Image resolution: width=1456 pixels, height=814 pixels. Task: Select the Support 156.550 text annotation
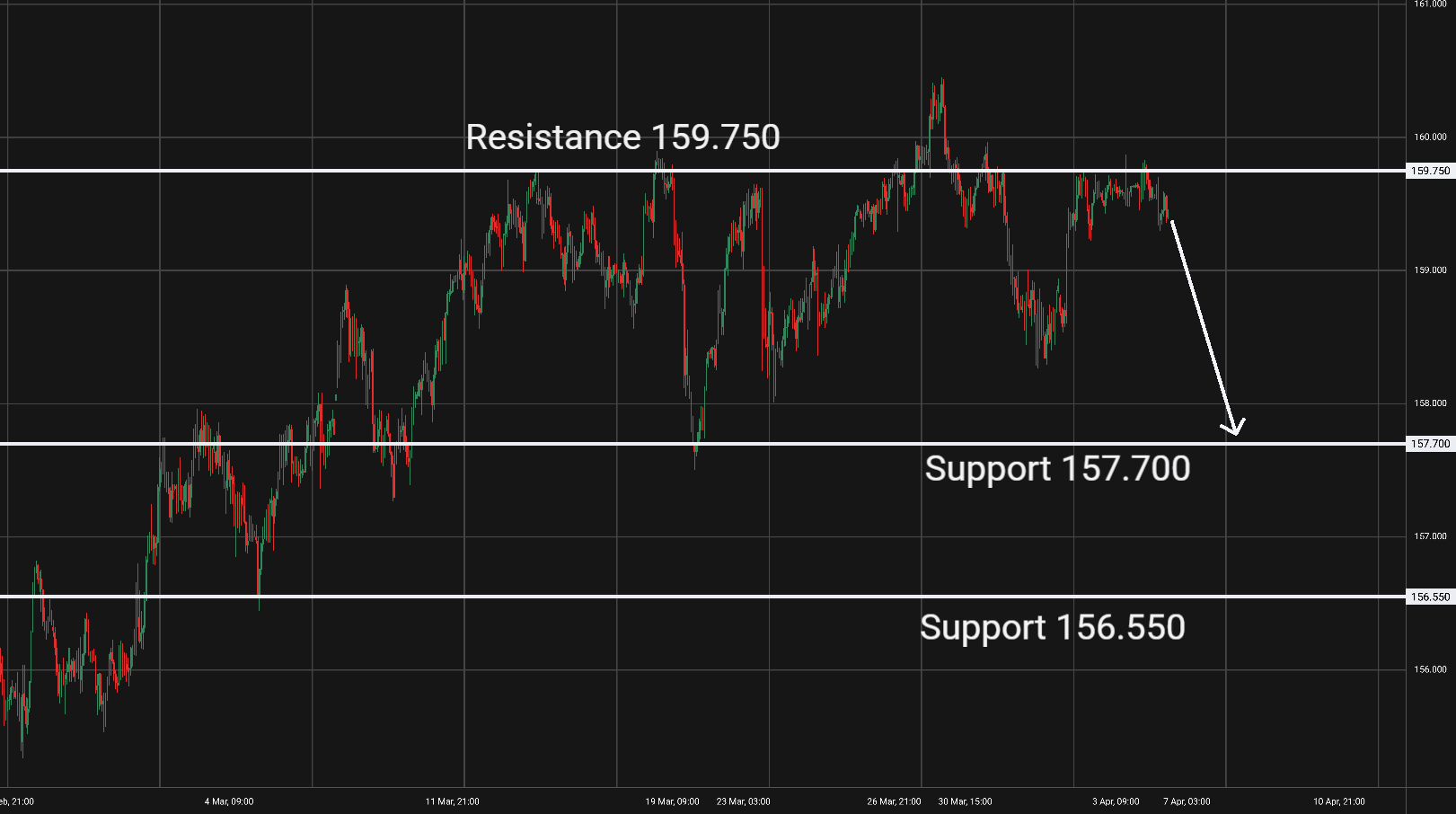click(x=1052, y=627)
